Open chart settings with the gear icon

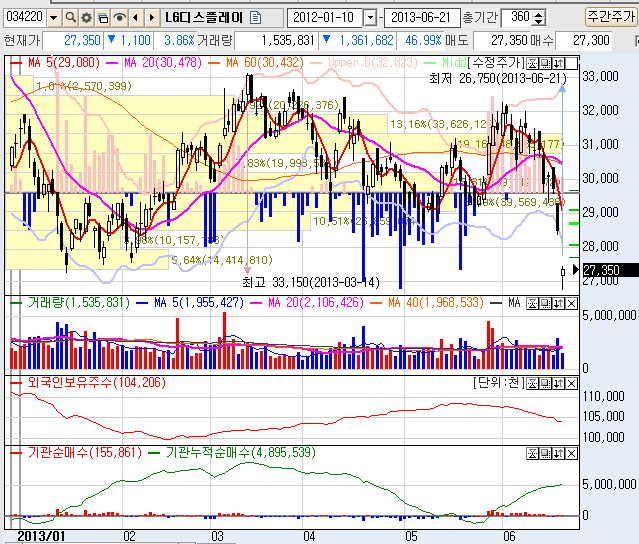(x=86, y=18)
